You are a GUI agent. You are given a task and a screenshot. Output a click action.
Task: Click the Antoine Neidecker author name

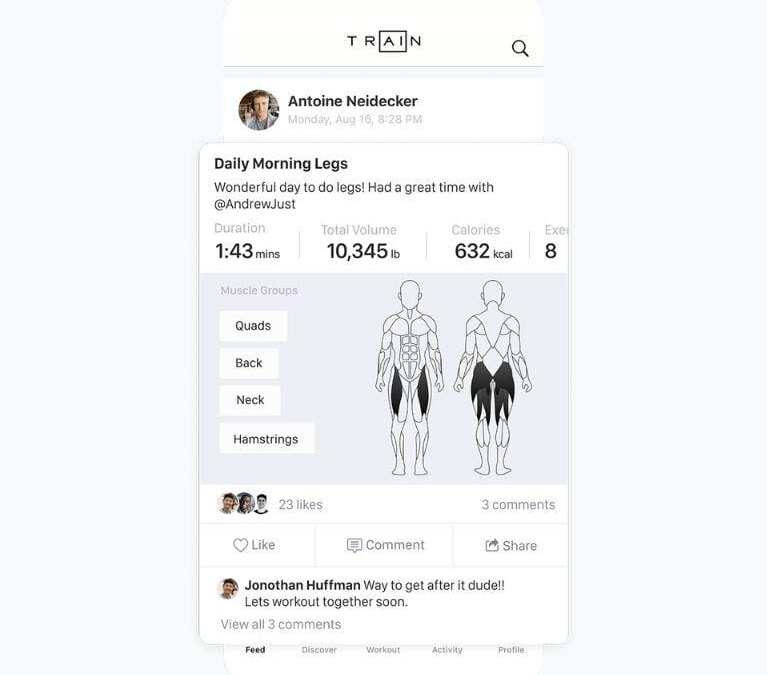pyautogui.click(x=353, y=101)
